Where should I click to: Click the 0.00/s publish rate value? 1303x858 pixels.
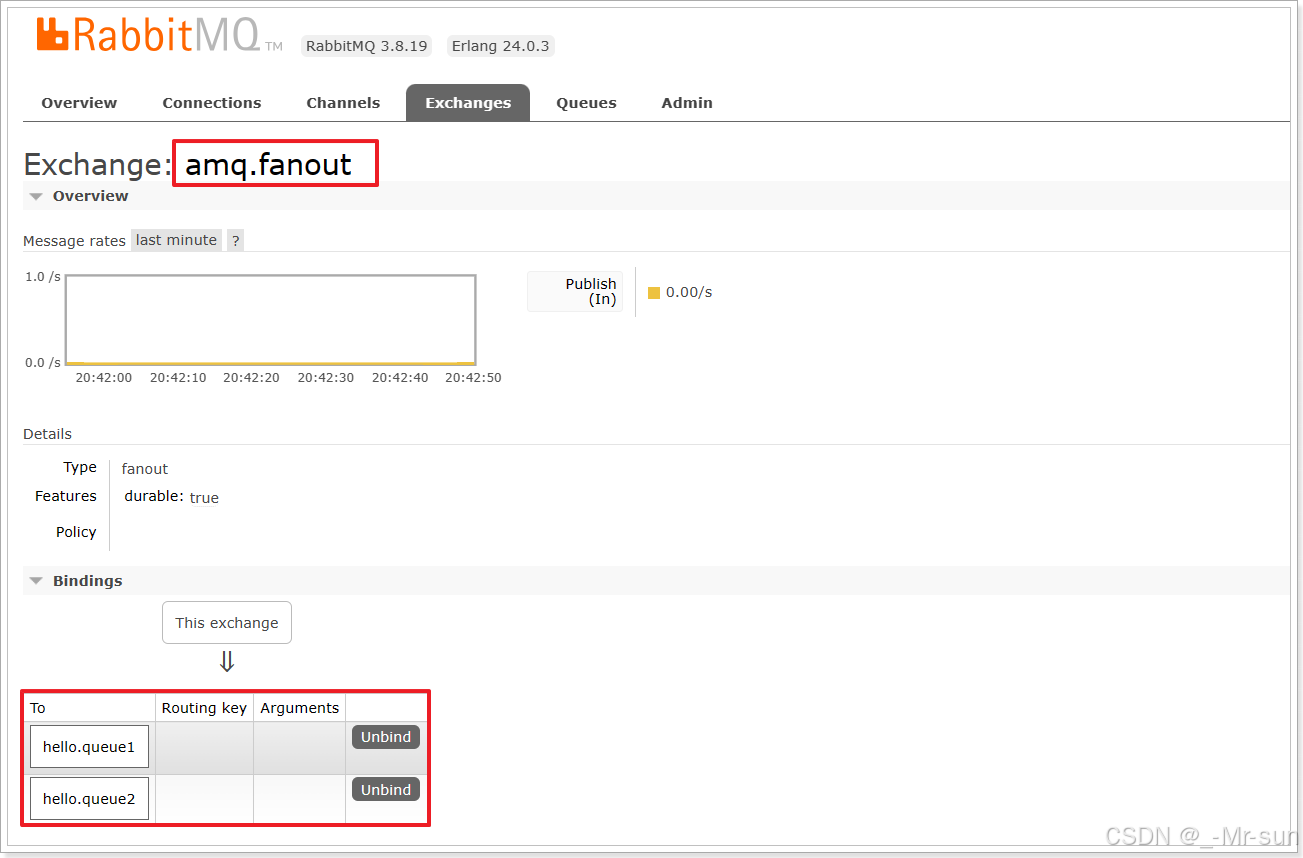[689, 292]
